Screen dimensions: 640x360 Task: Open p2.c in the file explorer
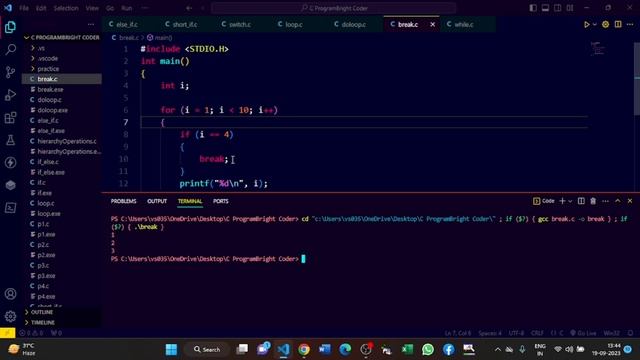click(62, 245)
